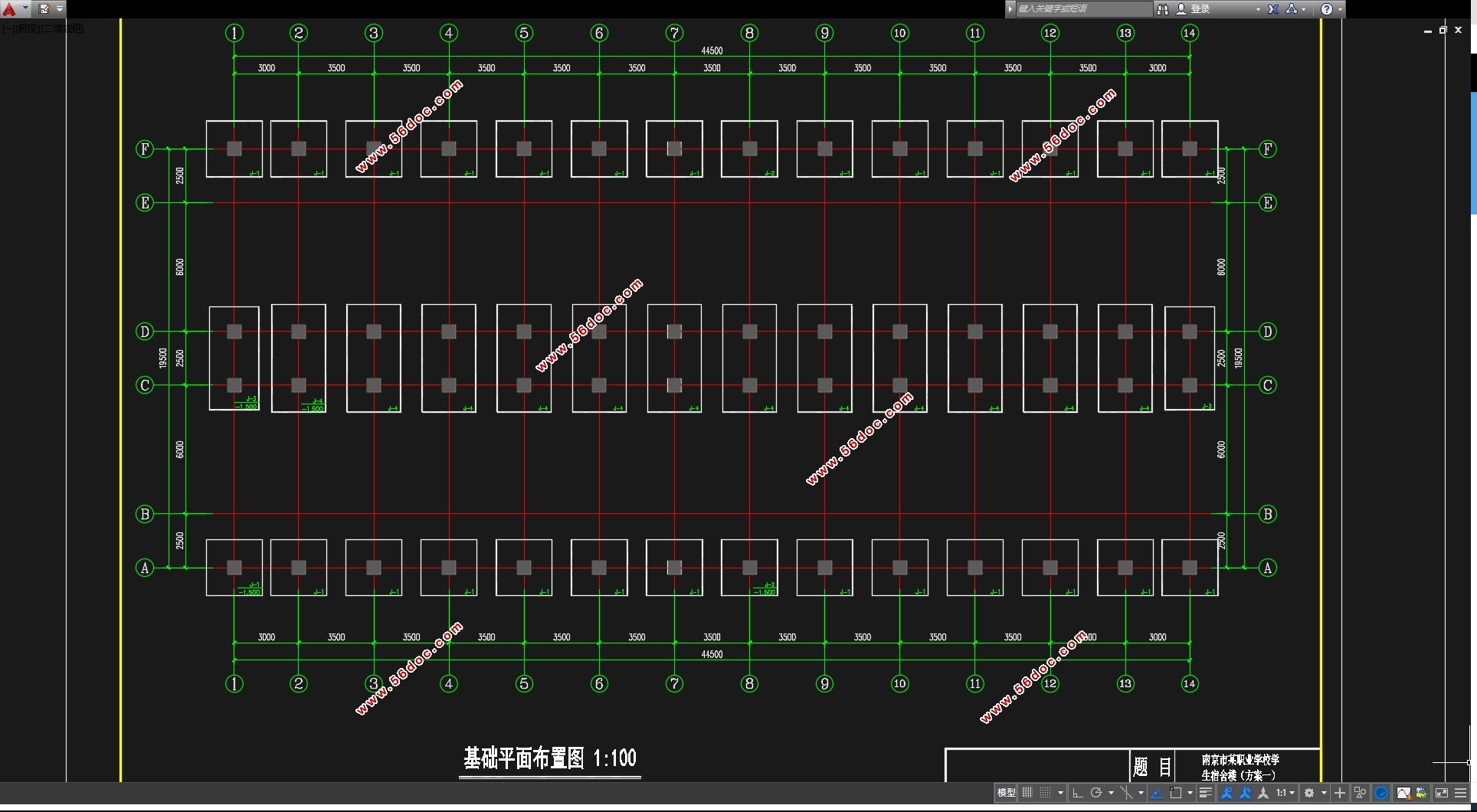Expand the 登录 account dropdown arrow
This screenshot has height=812, width=1477.
point(1258,9)
